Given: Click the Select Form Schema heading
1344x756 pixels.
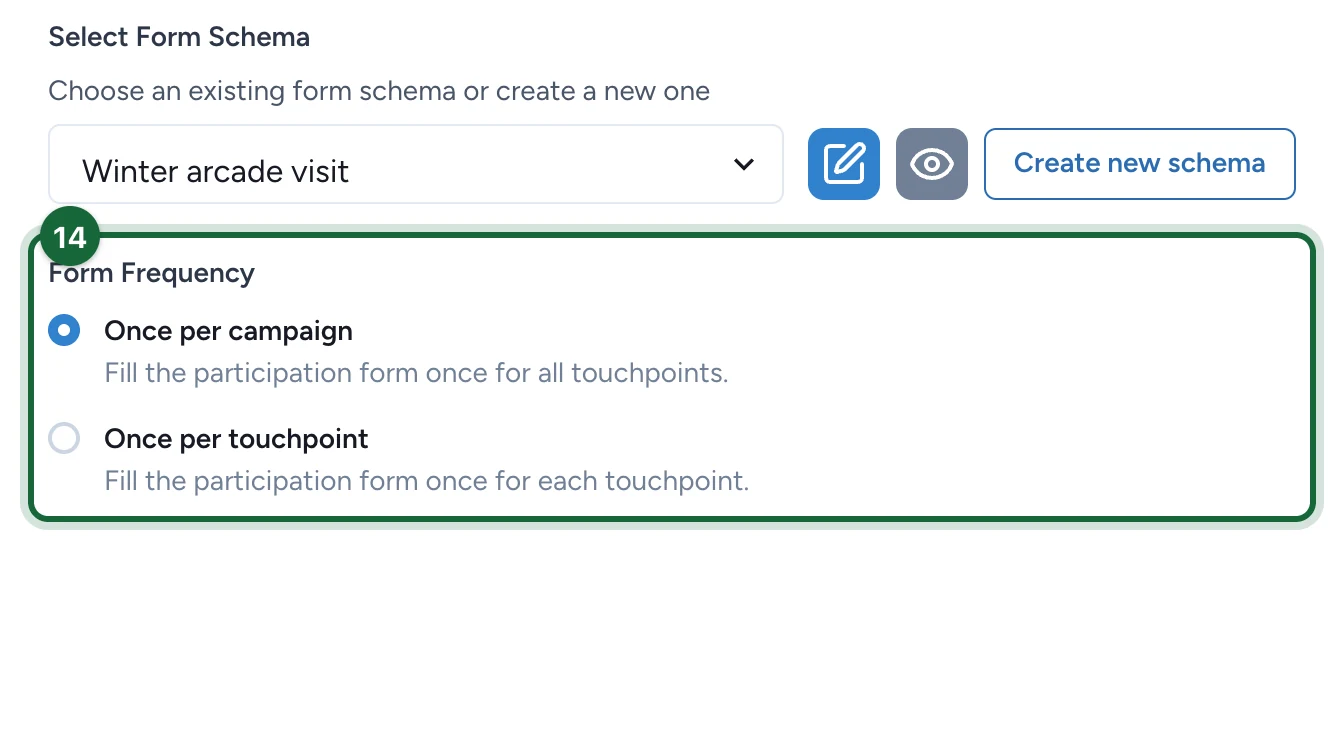Looking at the screenshot, I should (179, 37).
